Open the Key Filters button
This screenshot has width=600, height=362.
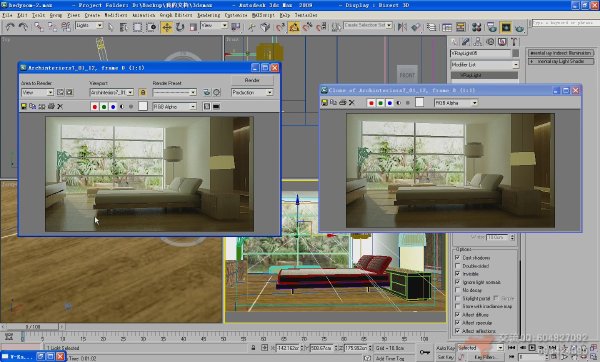tap(484, 357)
